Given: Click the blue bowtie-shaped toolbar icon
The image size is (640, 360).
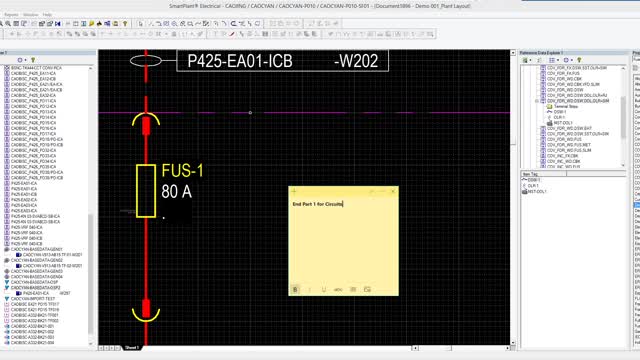Looking at the screenshot, I should (x=58, y=24).
